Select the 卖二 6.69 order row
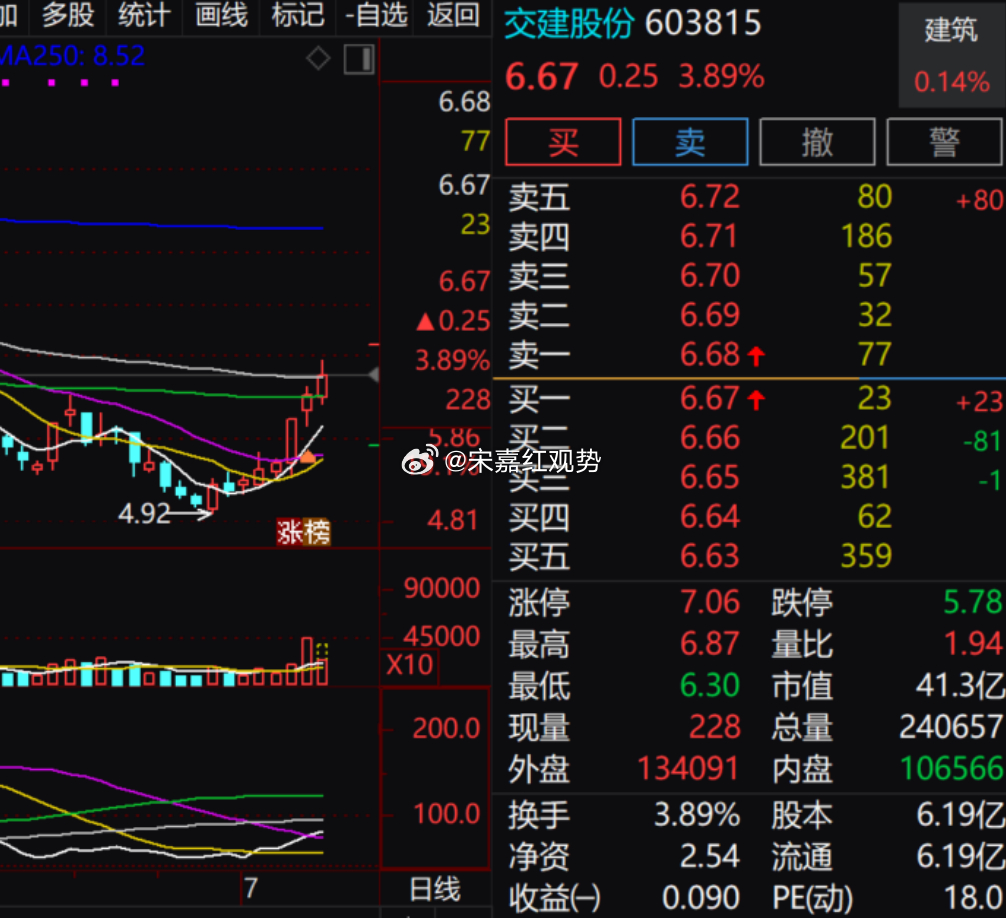This screenshot has height=918, width=1006. tap(749, 315)
